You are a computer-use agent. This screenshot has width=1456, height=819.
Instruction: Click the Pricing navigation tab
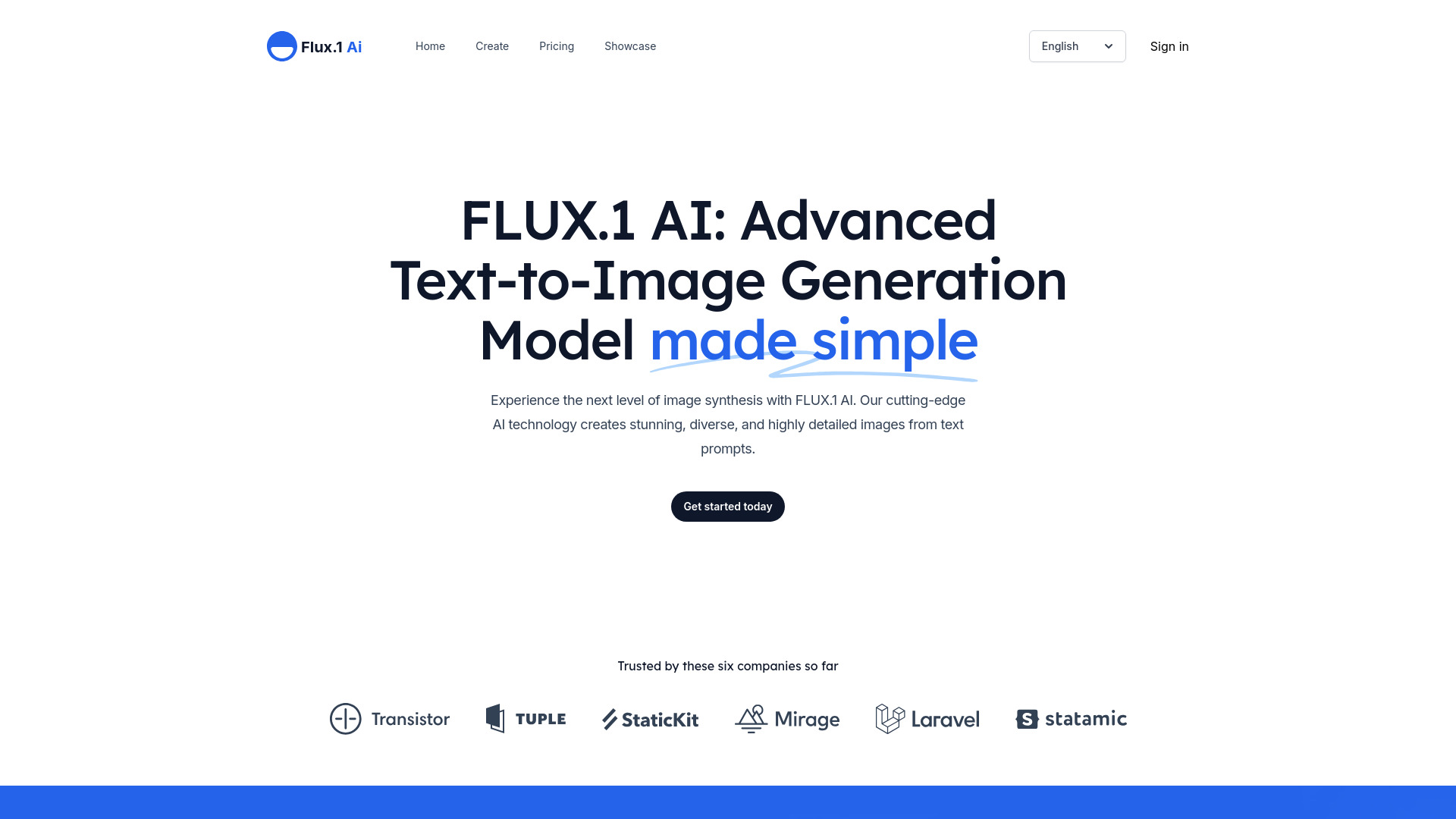click(x=556, y=46)
